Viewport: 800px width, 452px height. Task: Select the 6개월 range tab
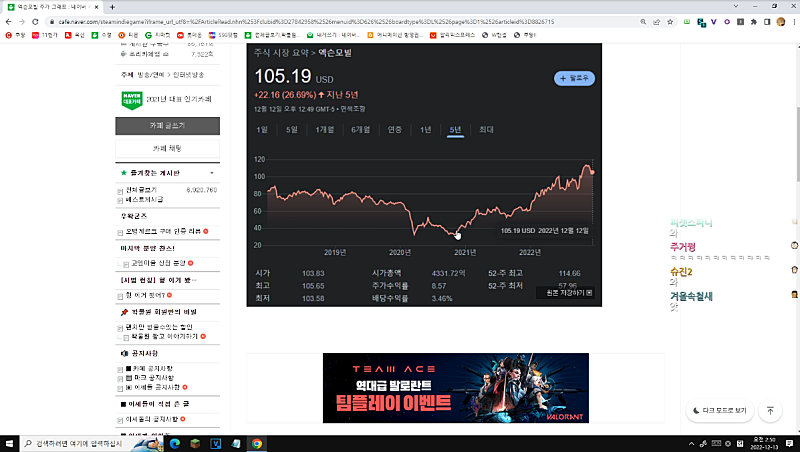(360, 130)
